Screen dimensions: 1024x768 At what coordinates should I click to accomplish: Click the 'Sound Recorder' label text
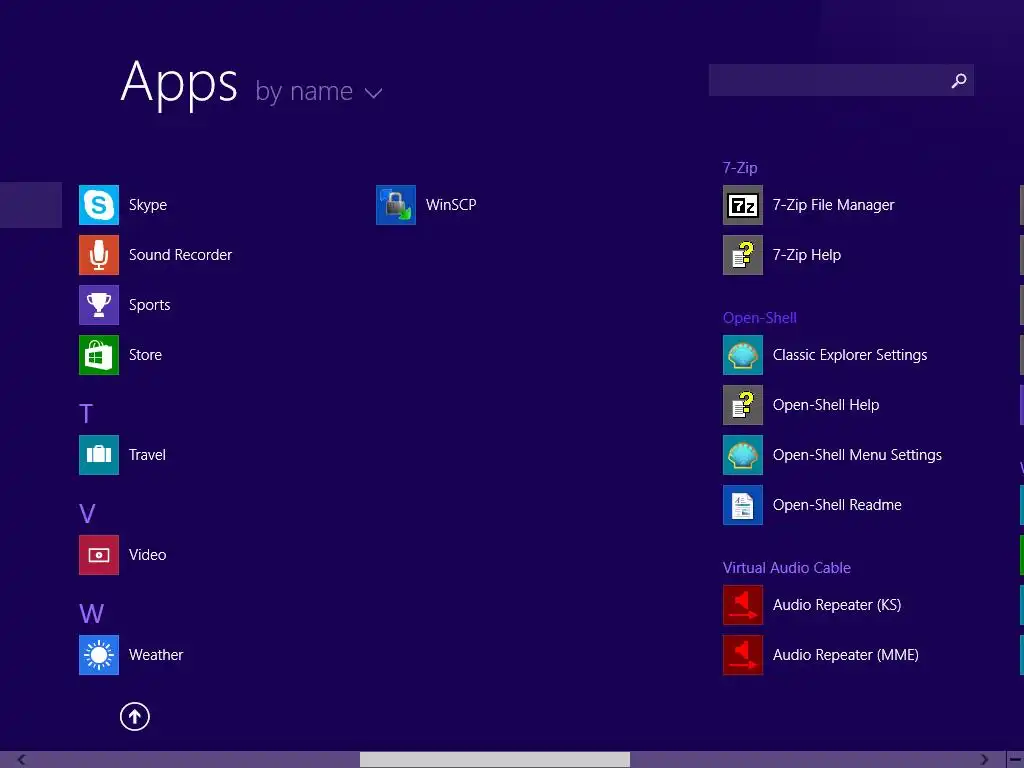click(180, 255)
